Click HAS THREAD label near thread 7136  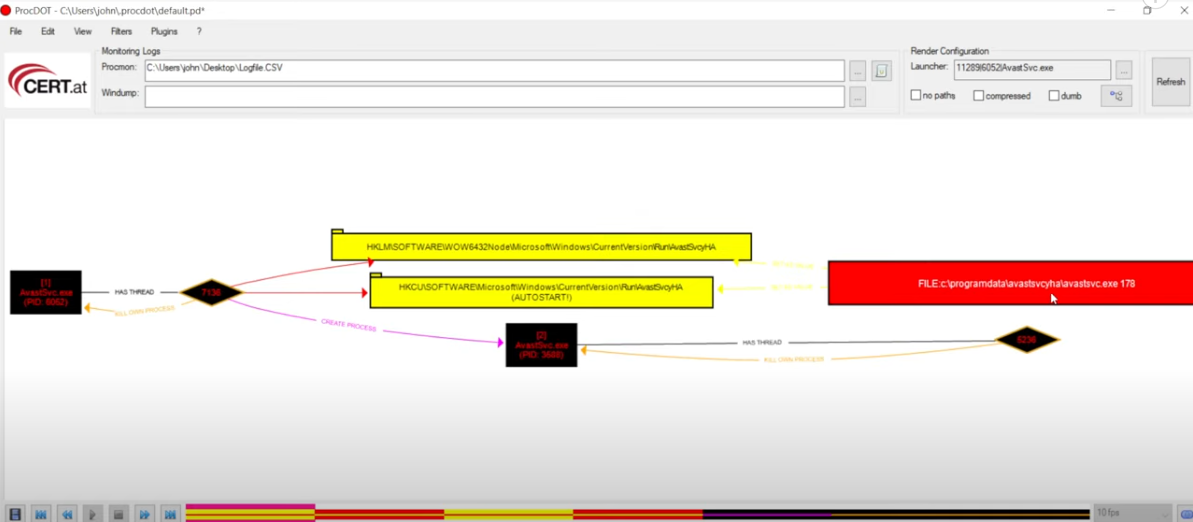click(134, 292)
